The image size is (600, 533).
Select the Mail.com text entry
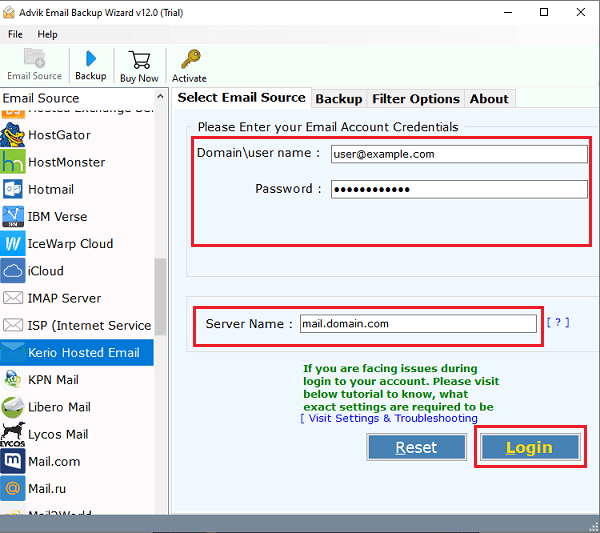(54, 461)
